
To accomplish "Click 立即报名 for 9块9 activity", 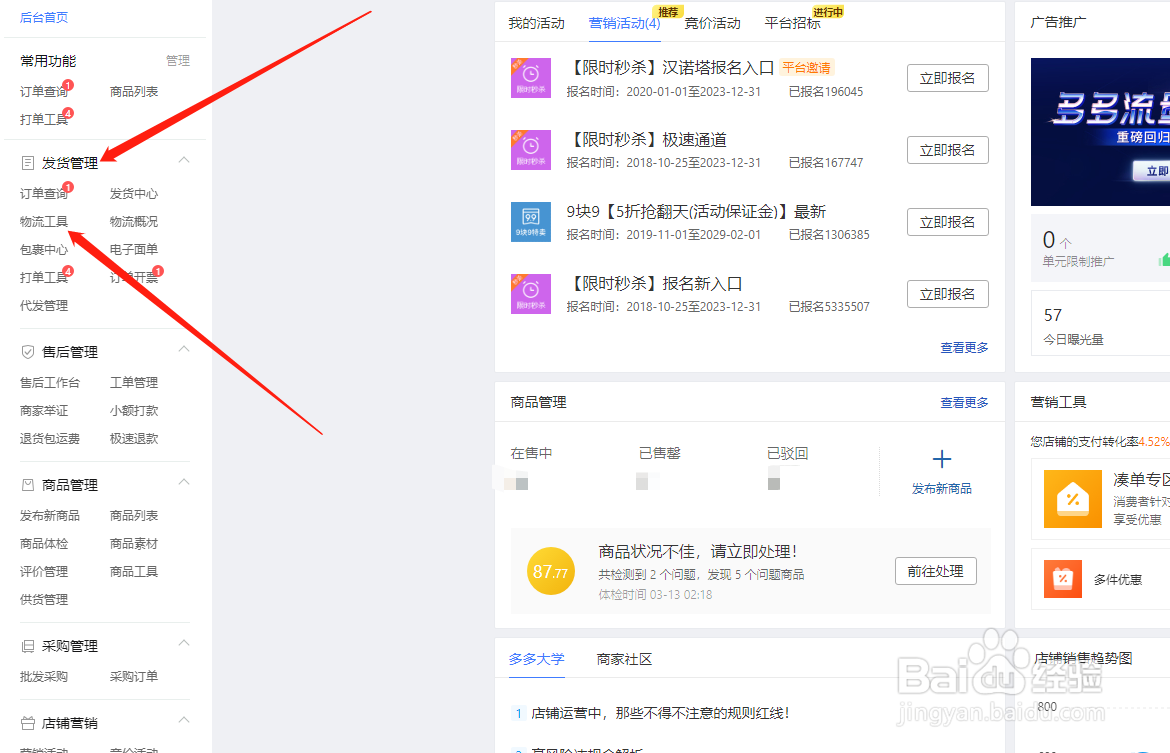I will pos(948,222).
